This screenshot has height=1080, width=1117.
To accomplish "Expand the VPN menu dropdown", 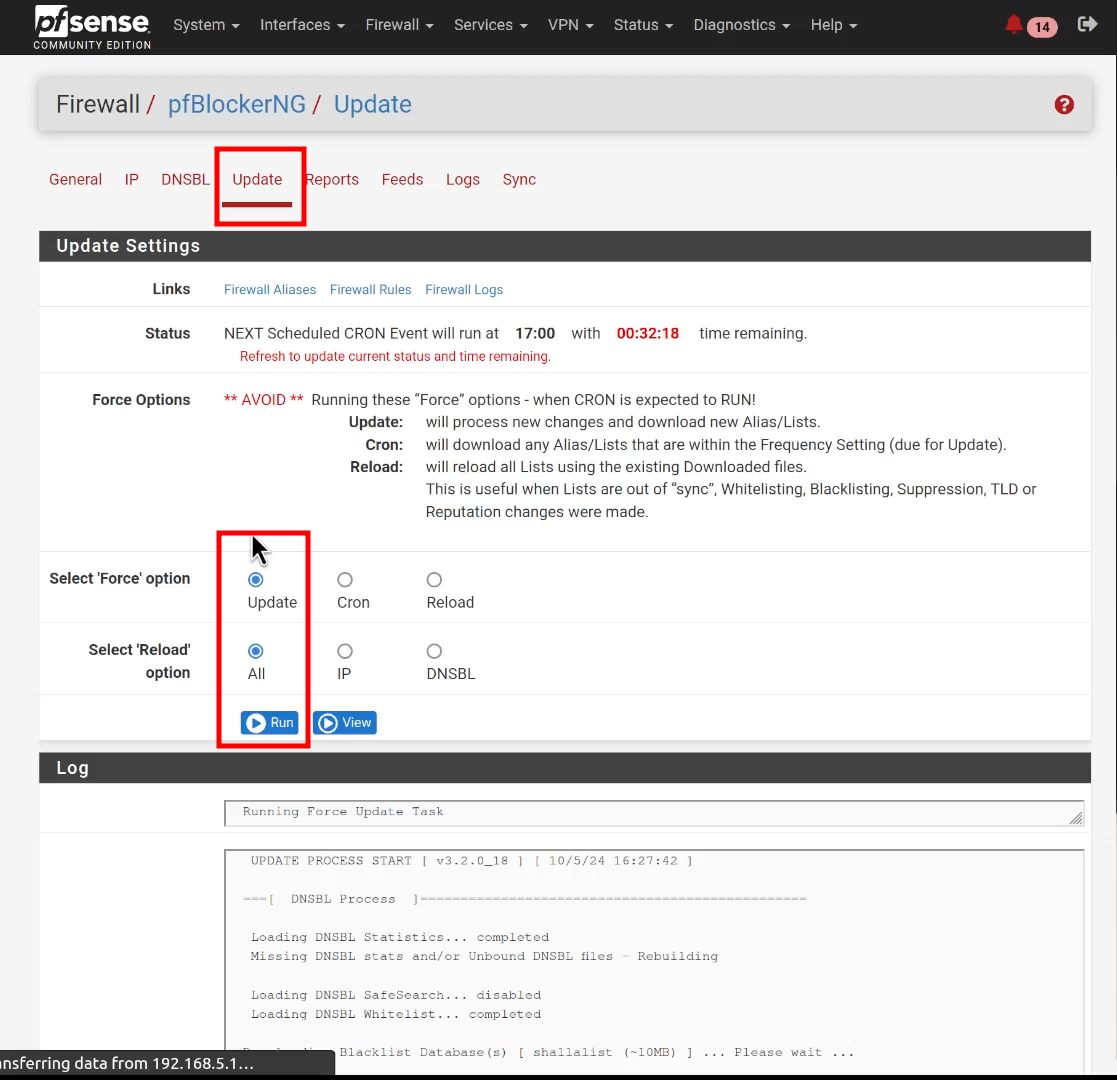I will point(570,25).
